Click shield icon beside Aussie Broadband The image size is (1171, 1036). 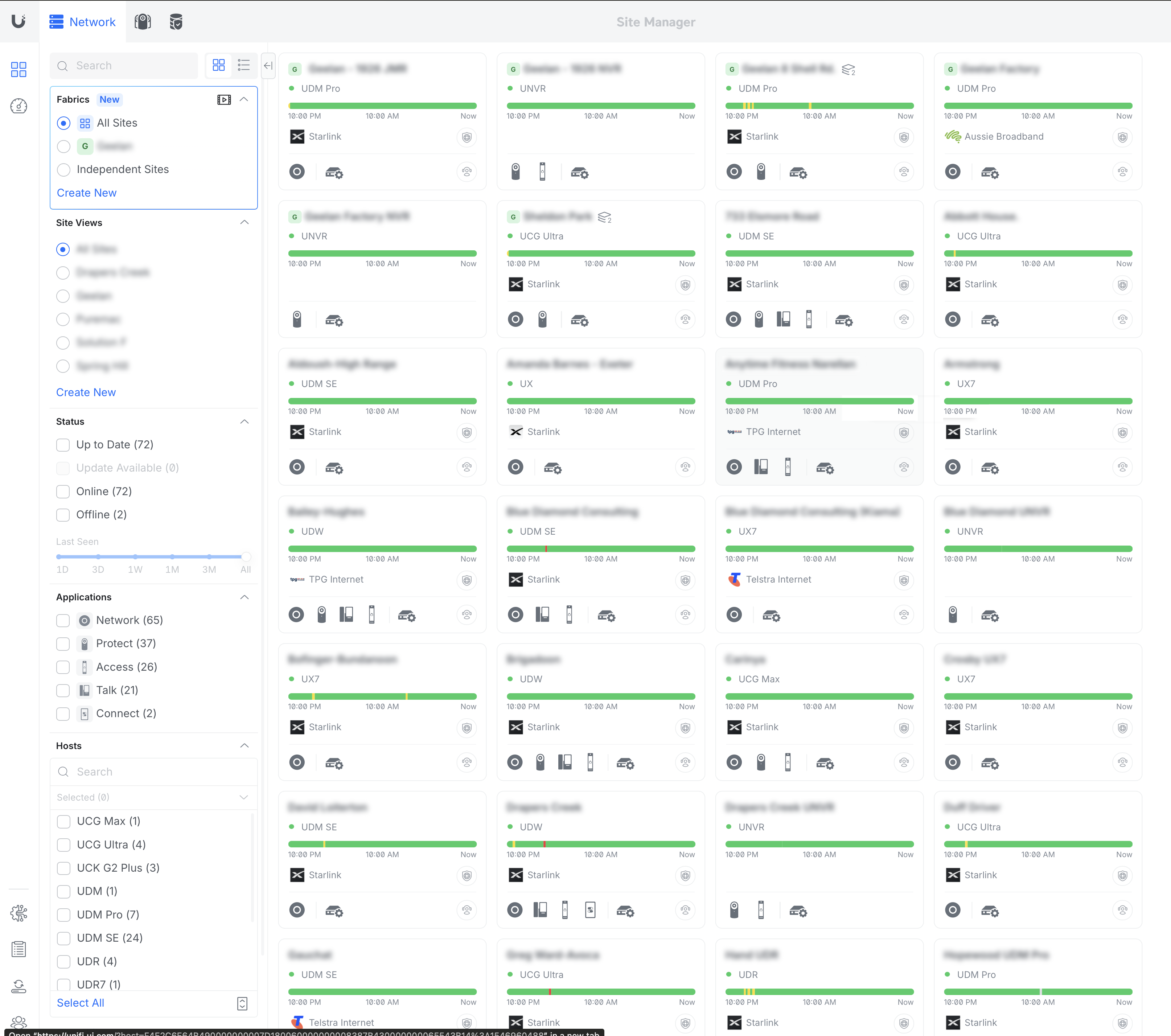tap(1122, 137)
